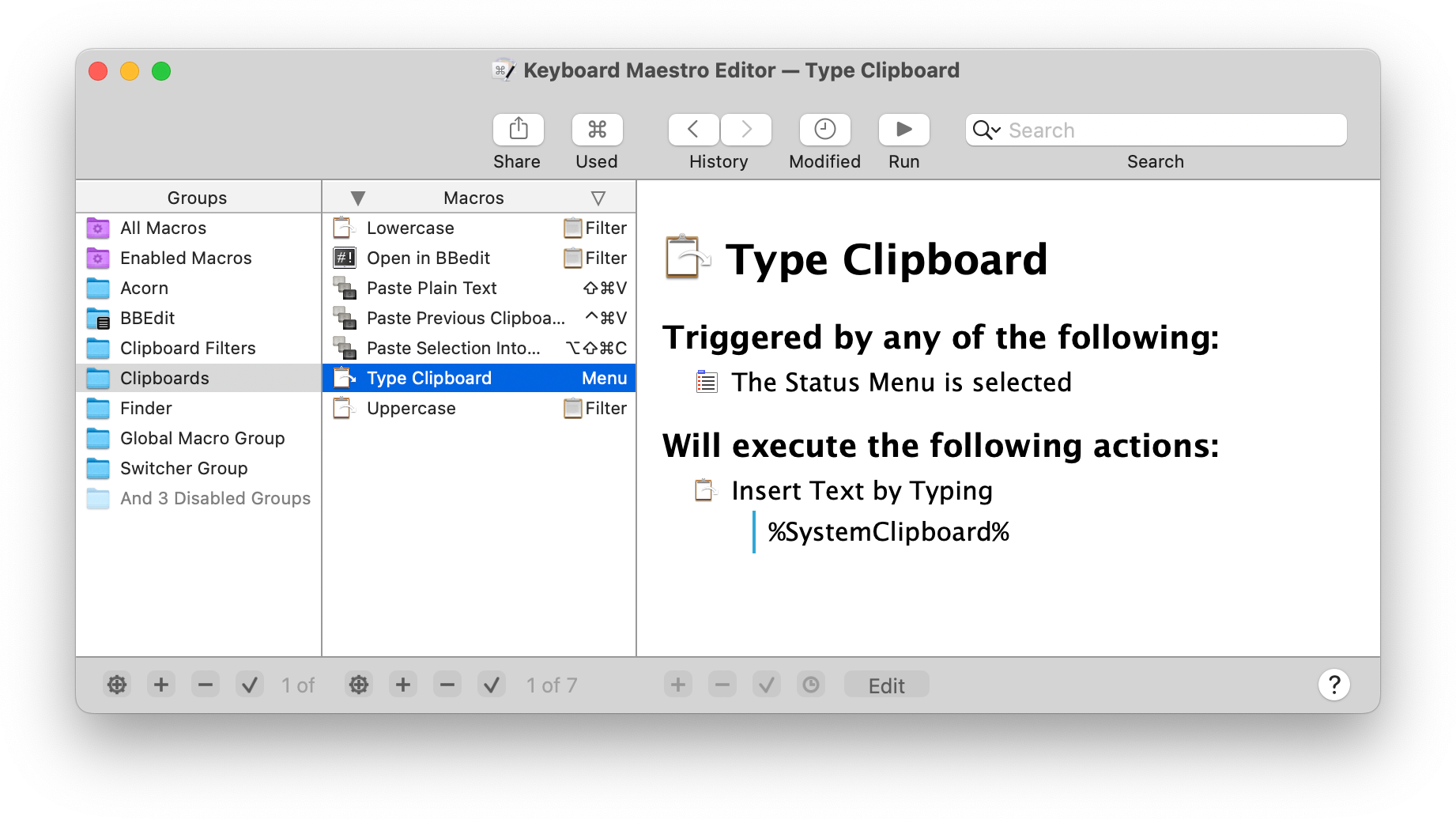Click the Edit button
1456x819 pixels.
pos(887,685)
